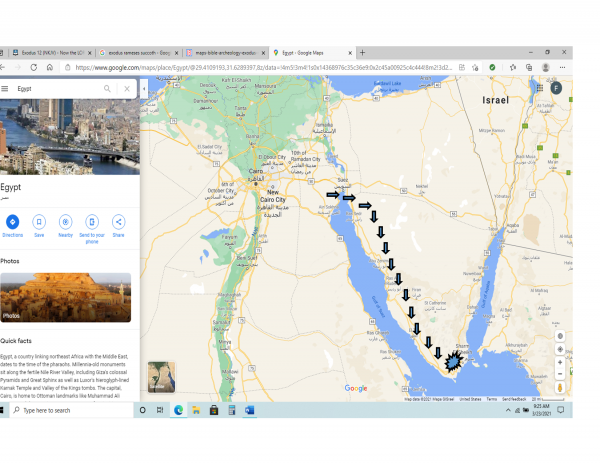Open the Edge favorites list
Screen dimensions: 600x464
513,68
